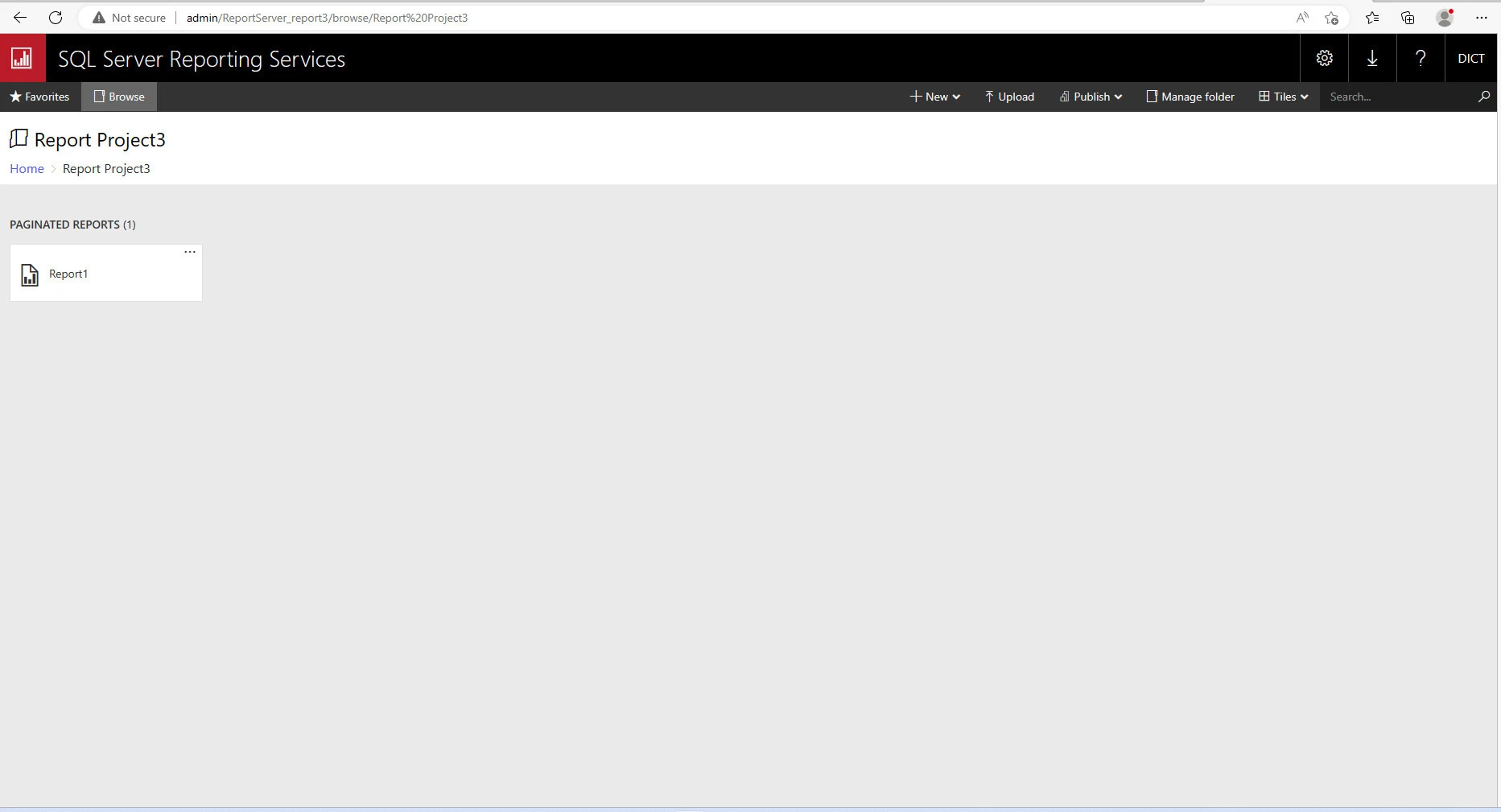
Task: Click the browser refresh icon
Action: [x=56, y=18]
